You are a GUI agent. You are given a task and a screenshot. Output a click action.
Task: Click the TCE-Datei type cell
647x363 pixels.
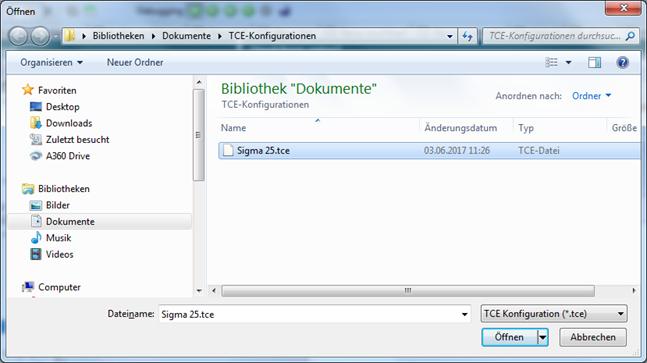click(x=539, y=151)
